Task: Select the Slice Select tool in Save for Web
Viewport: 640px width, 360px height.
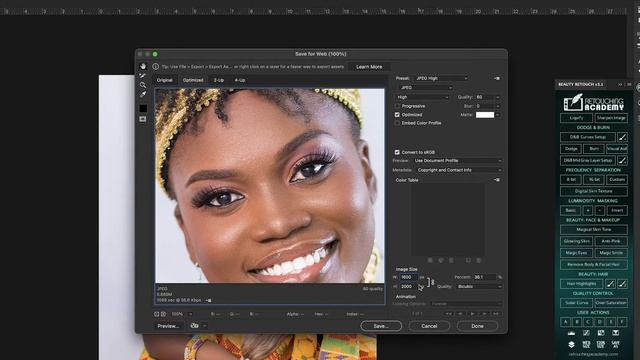Action: (142, 76)
